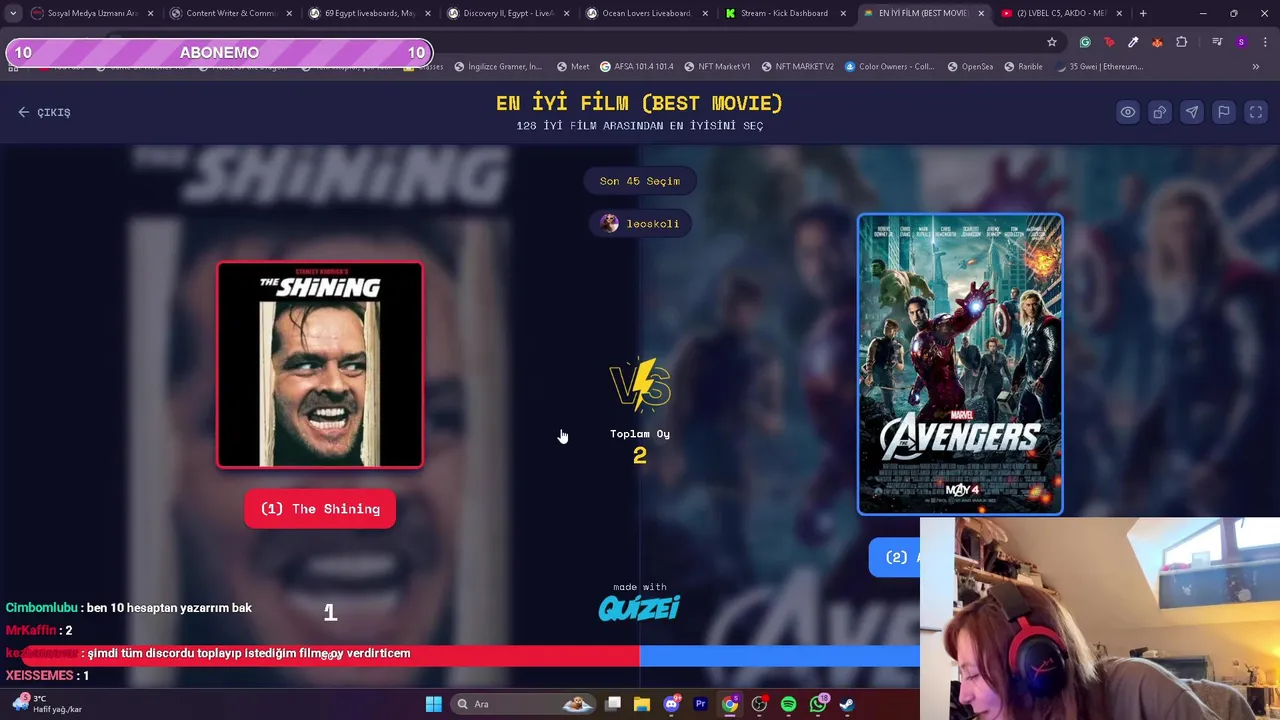Open Color Owners bookmark
The width and height of the screenshot is (1280, 720).
[890, 67]
